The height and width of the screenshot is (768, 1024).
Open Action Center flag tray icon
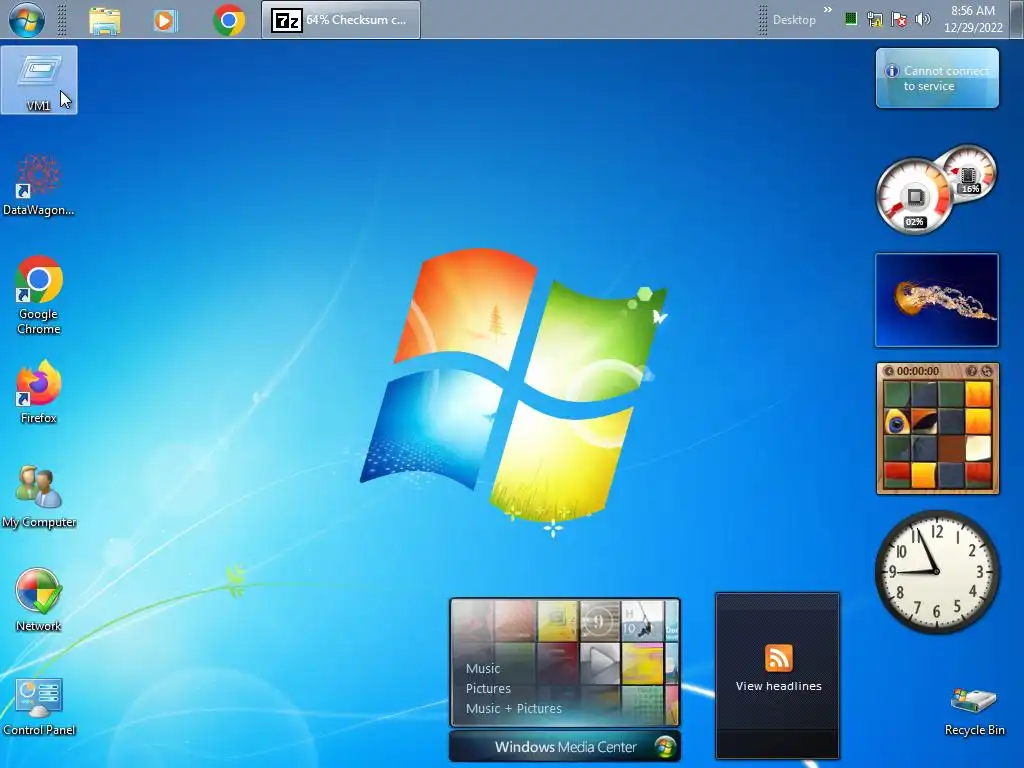pos(899,20)
